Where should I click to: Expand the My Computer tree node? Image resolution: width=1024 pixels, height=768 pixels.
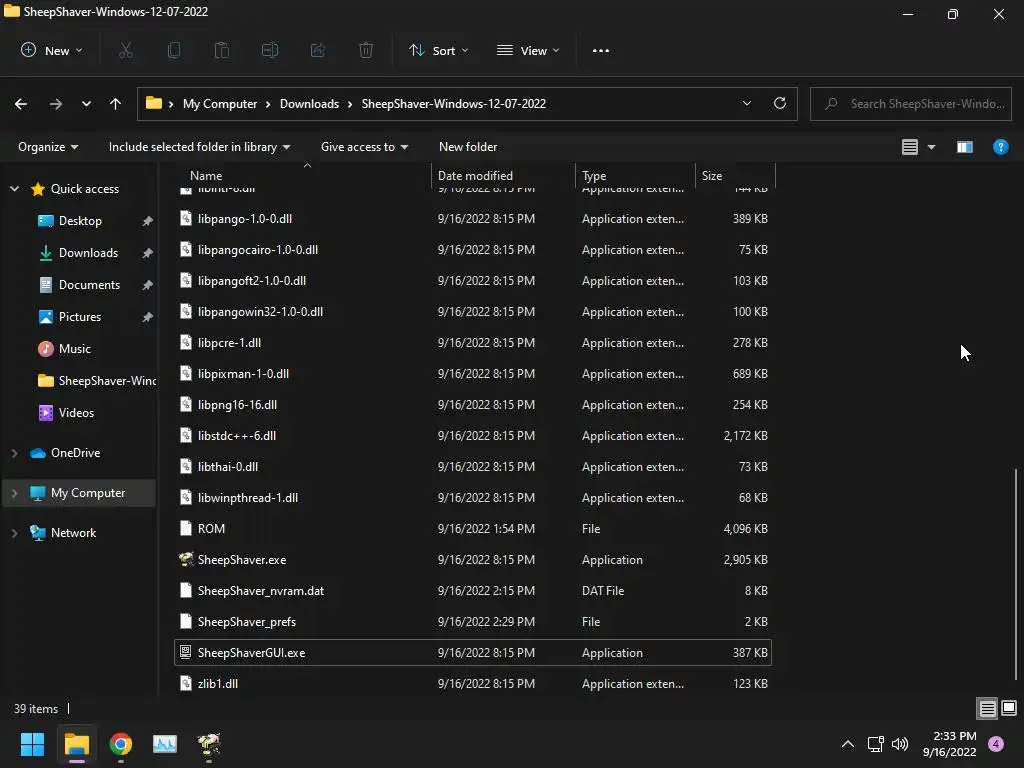[x=14, y=493]
